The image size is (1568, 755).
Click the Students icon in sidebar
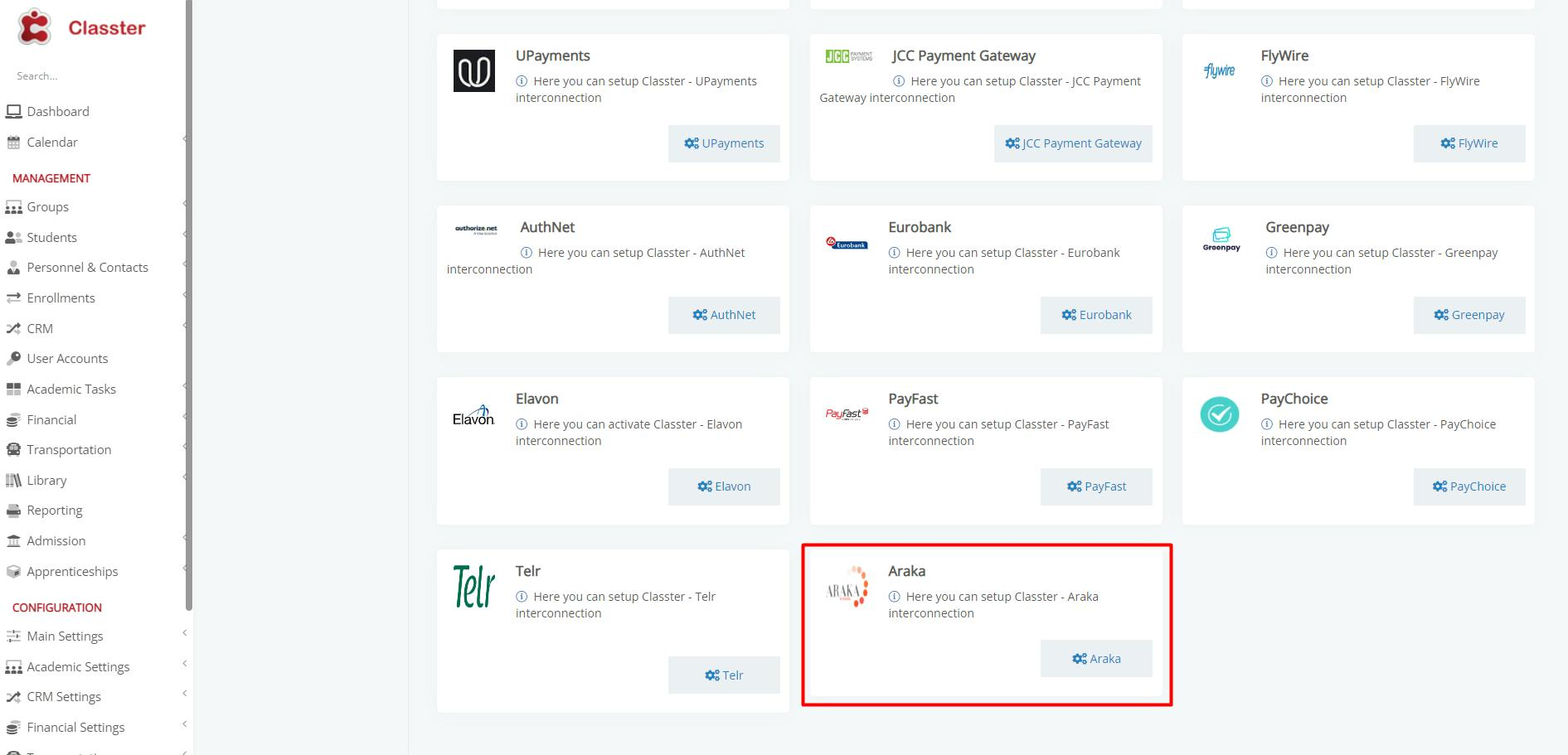[x=13, y=238]
